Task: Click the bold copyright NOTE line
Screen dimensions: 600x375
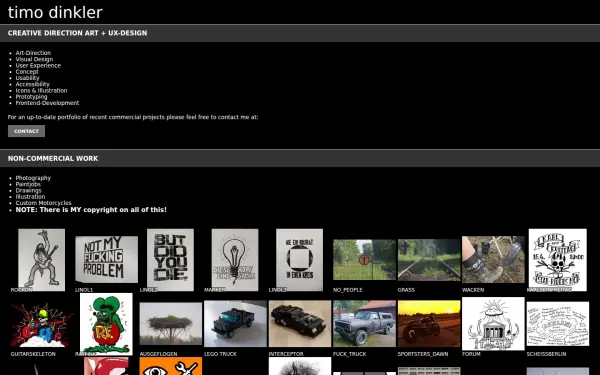Action: coord(91,210)
